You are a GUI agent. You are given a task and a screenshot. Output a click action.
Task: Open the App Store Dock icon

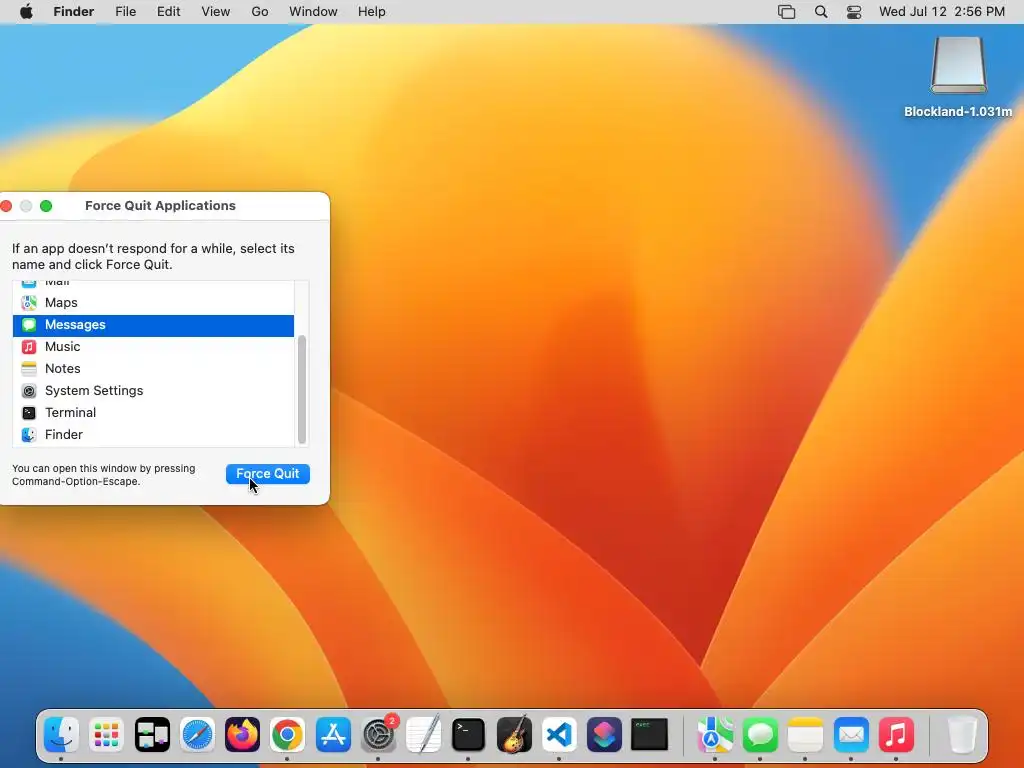pos(333,735)
